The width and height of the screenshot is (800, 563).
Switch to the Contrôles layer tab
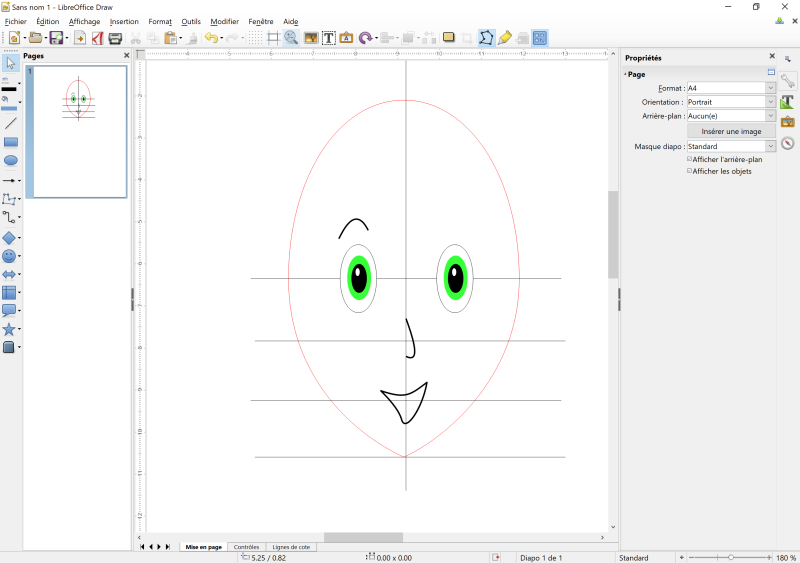[x=246, y=547]
